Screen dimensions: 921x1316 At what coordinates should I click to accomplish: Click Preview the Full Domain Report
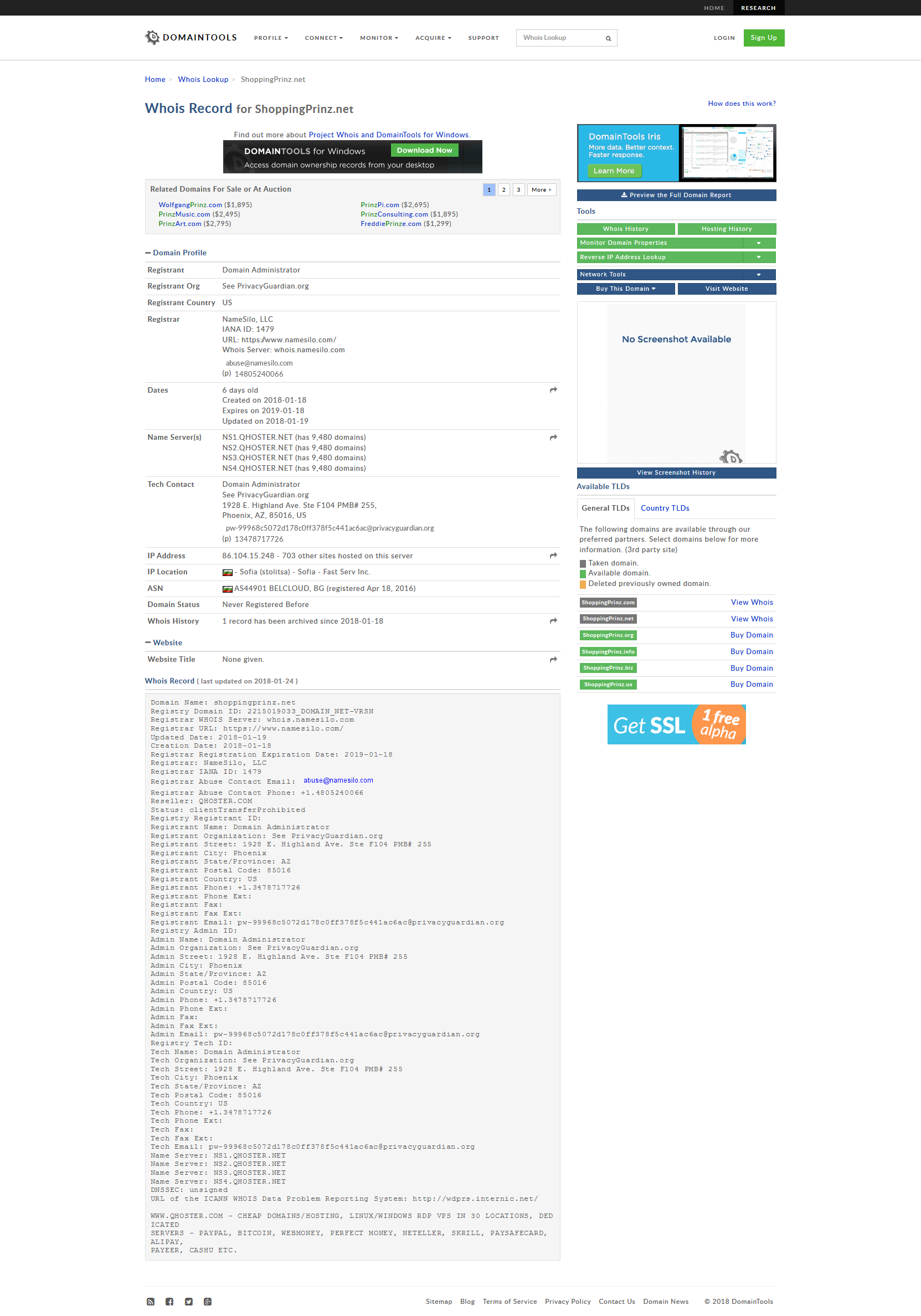(676, 196)
